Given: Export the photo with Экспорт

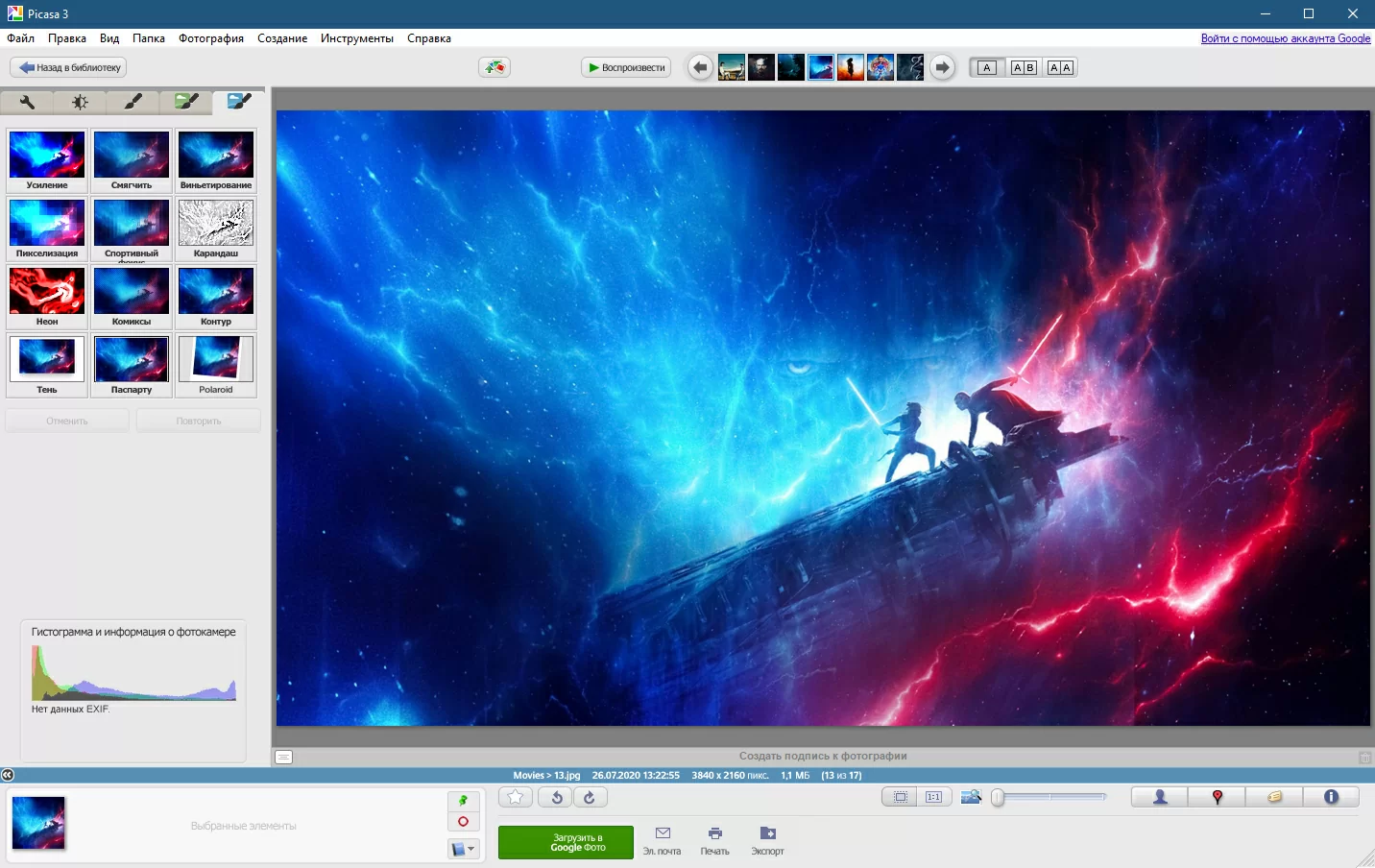Looking at the screenshot, I should tap(768, 840).
